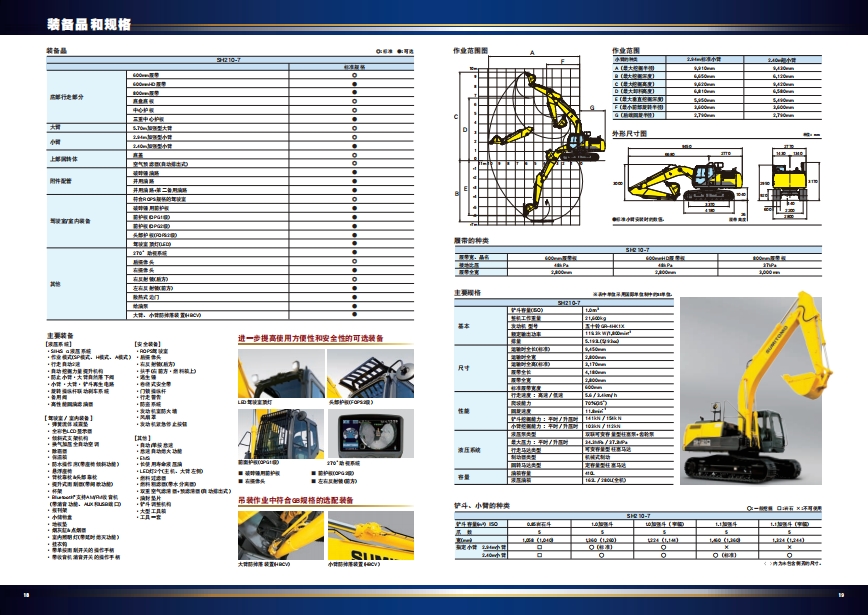This screenshot has width=868, height=615.
Task: Click the red heading about optional convenience and safety equipment
Action: (311, 338)
